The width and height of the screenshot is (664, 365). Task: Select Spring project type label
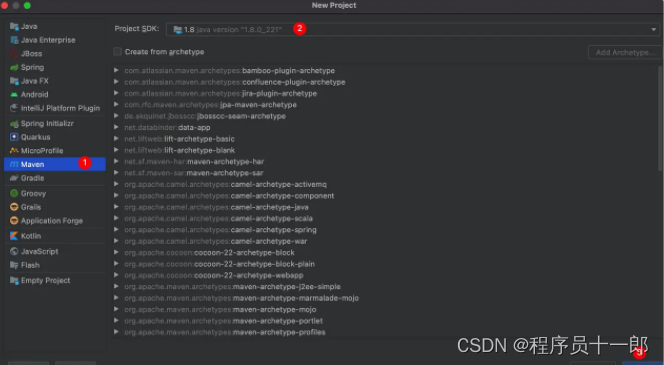[x=32, y=67]
